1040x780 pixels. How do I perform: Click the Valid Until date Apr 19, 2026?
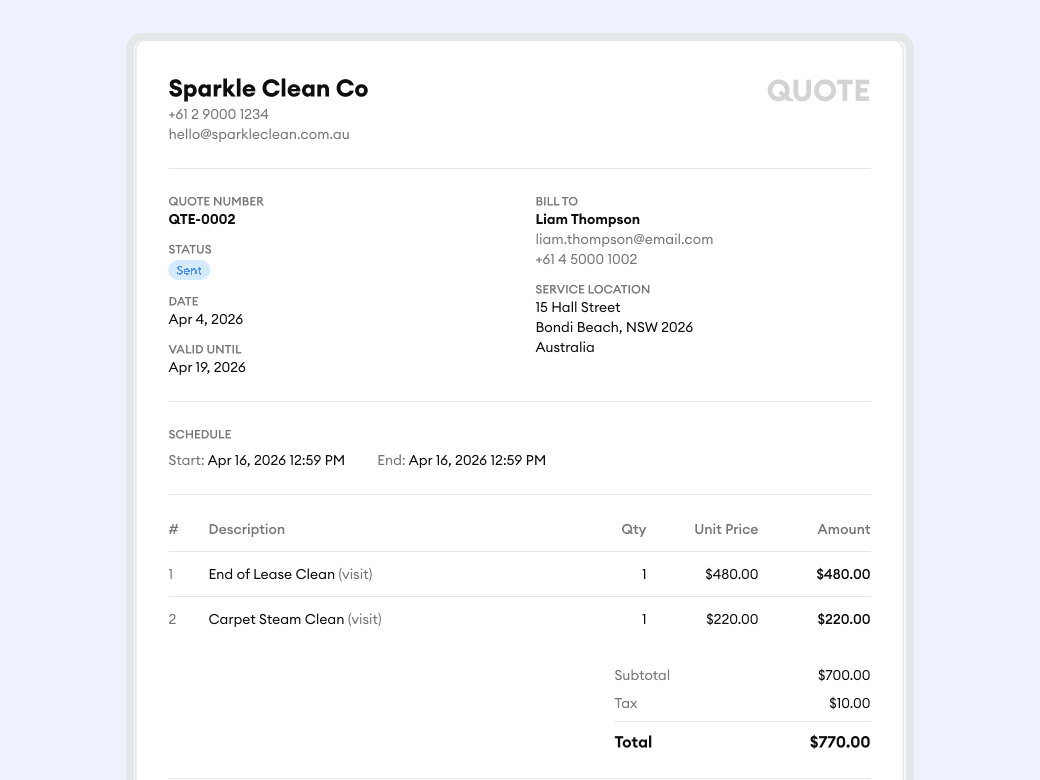coord(207,367)
